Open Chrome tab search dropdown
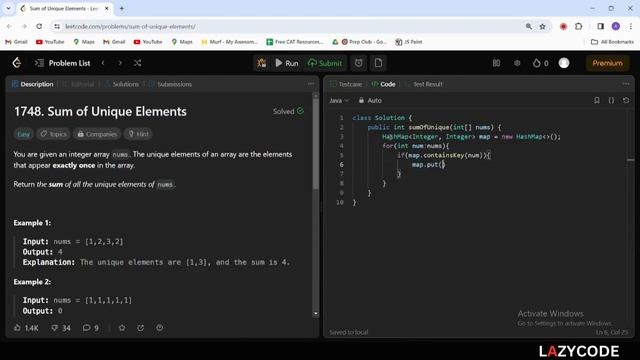 (x=8, y=8)
